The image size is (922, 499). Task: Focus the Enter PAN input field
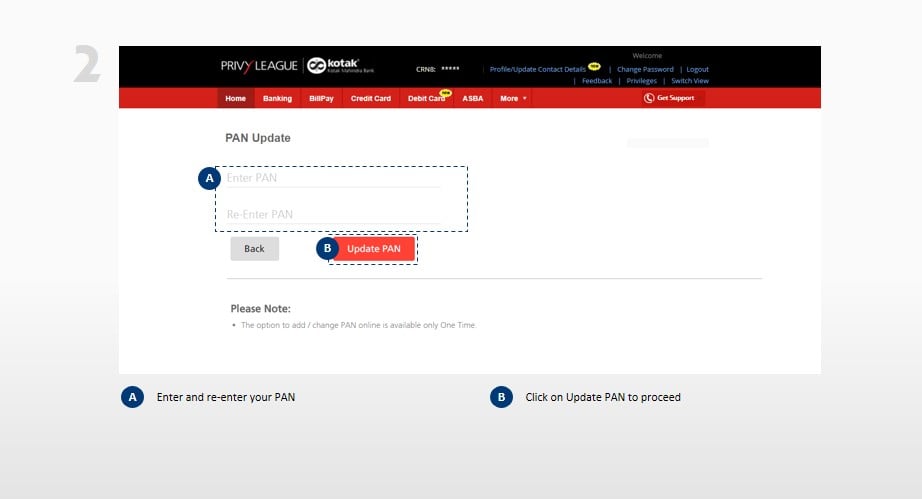(332, 178)
